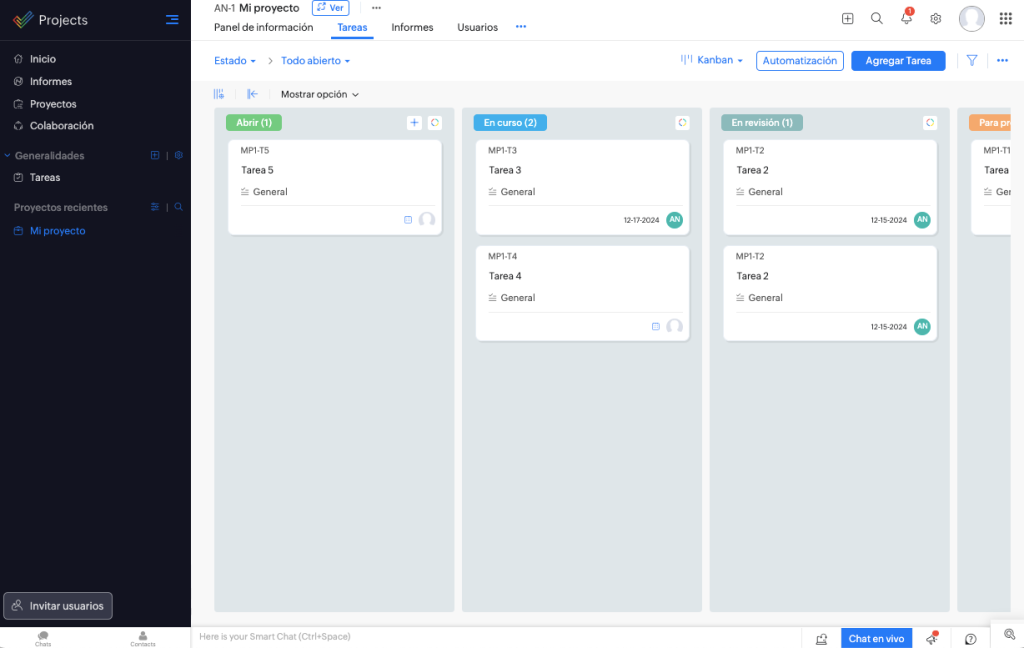Screen dimensions: 1024x648
Task: Click the notifications bell icon
Action: [906, 18]
